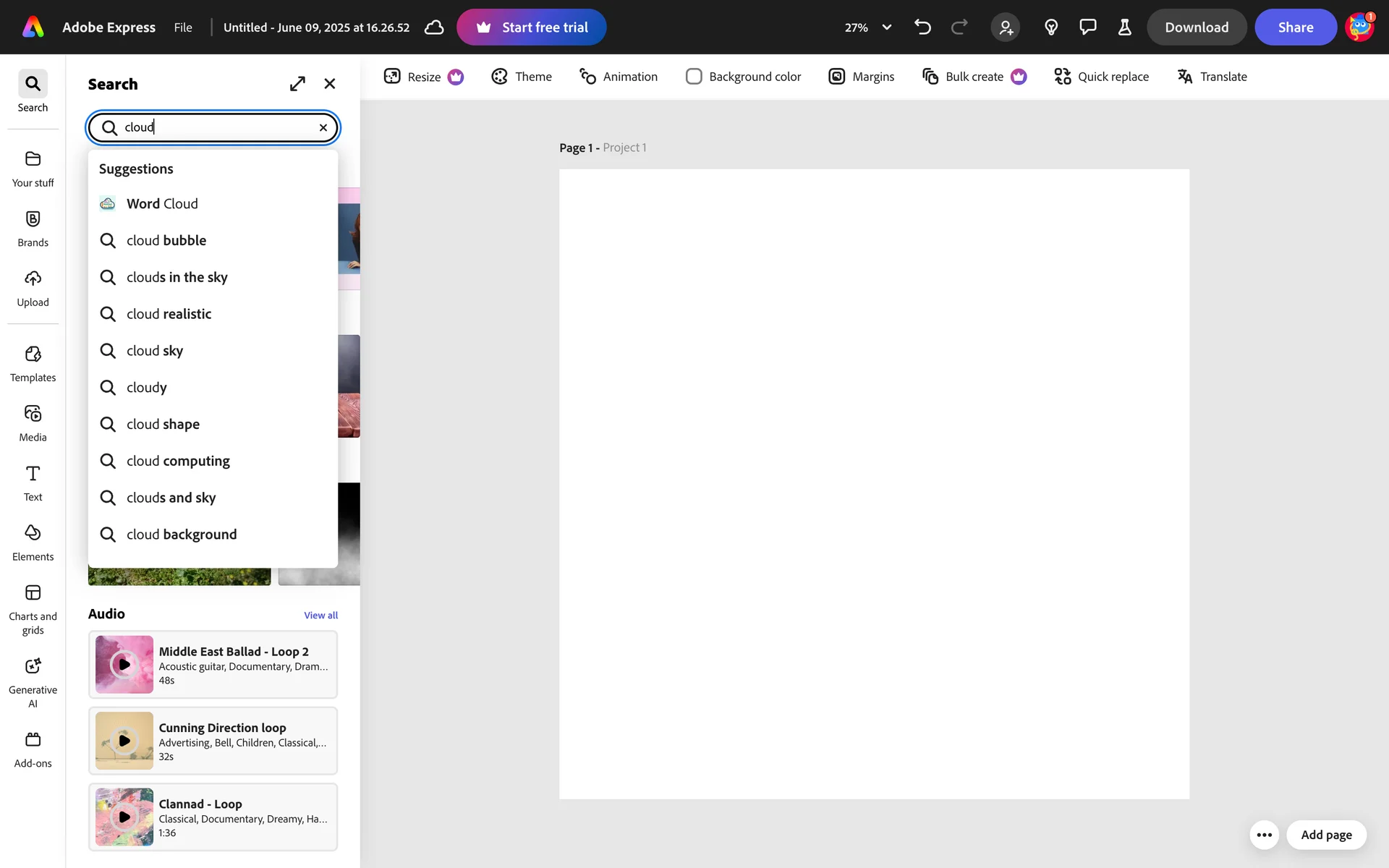Play Middle East Ballad audio preview
This screenshot has width=1389, height=868.
point(124,664)
